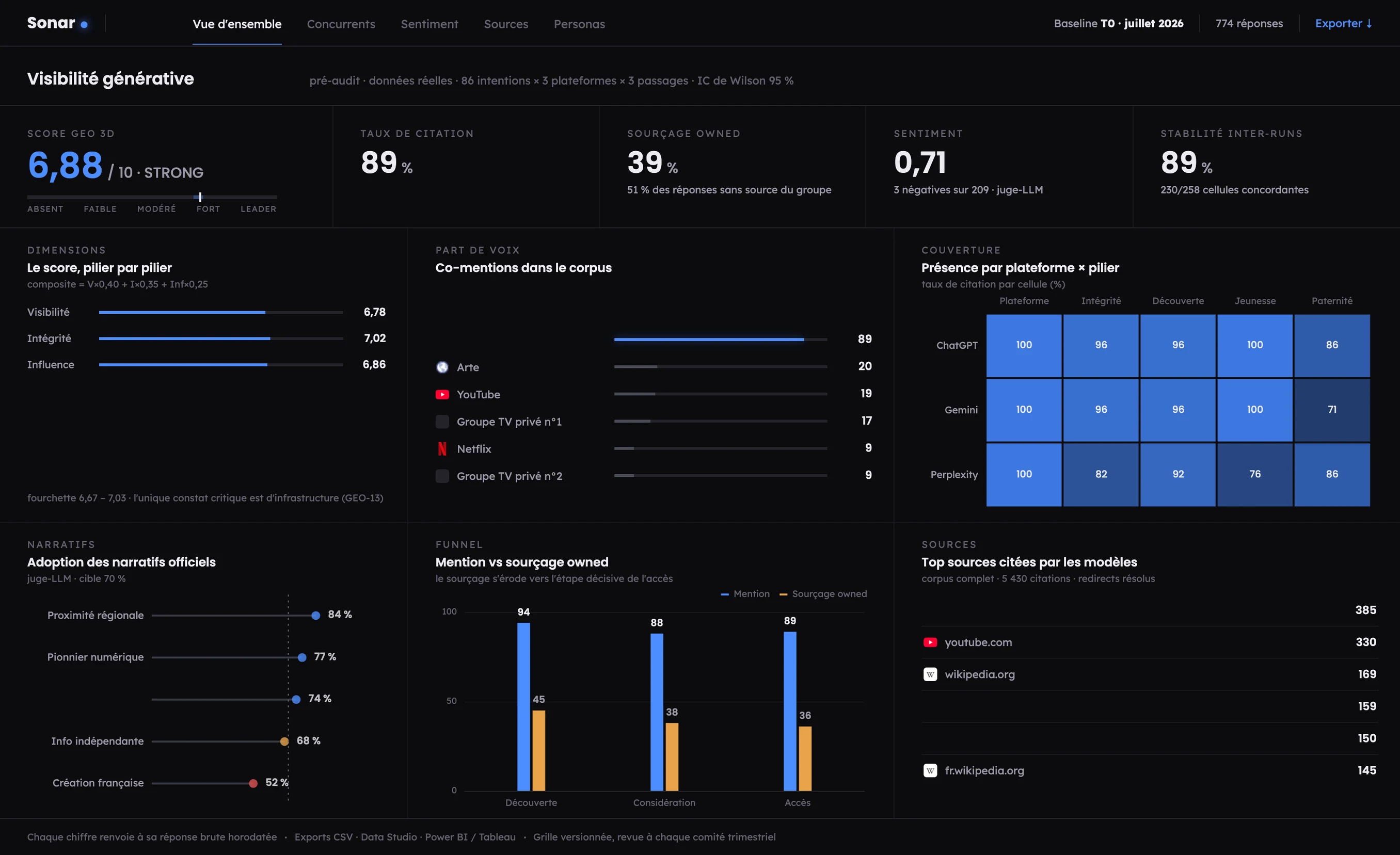Click the Paternité column header
The width and height of the screenshot is (1400, 855).
click(1332, 300)
